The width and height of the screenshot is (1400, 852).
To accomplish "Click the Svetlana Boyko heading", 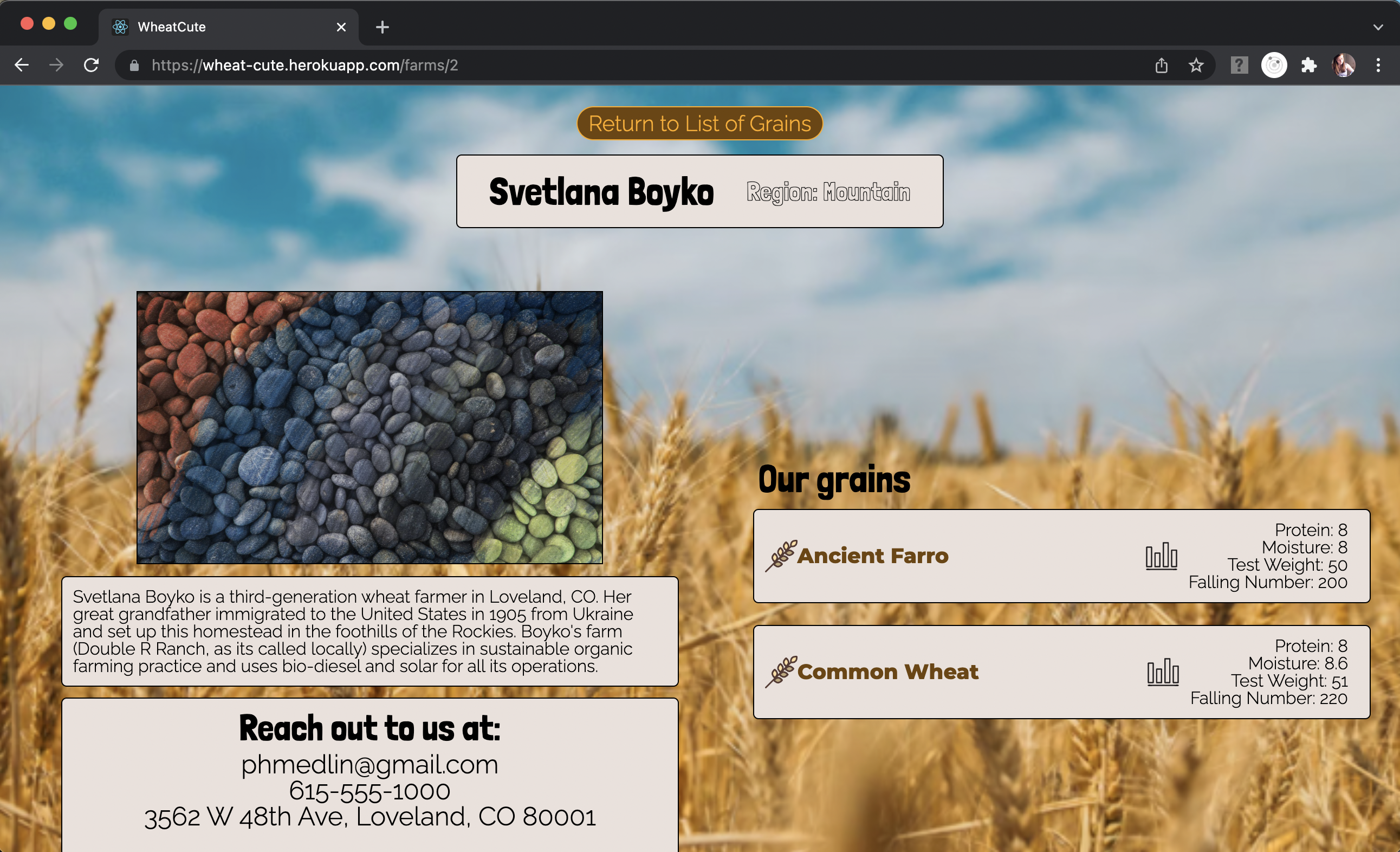I will 601,191.
